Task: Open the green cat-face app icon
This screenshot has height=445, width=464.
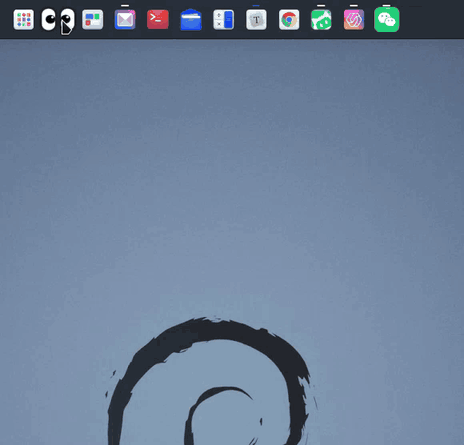Action: (x=321, y=20)
